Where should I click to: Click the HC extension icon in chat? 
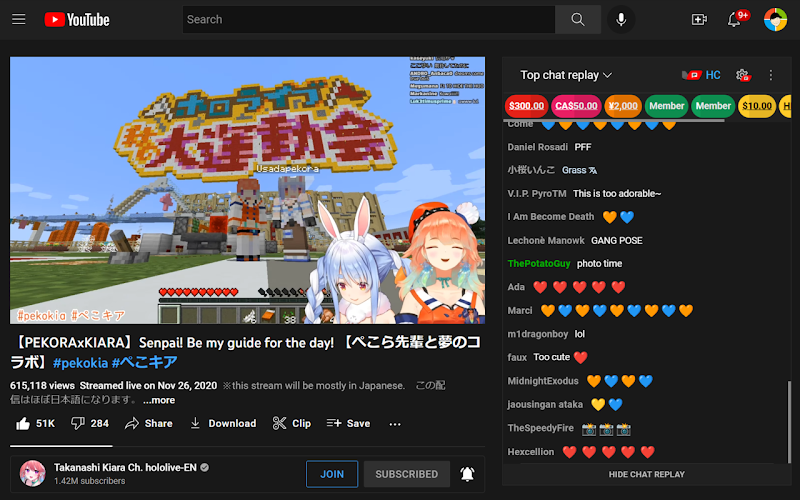(701, 75)
